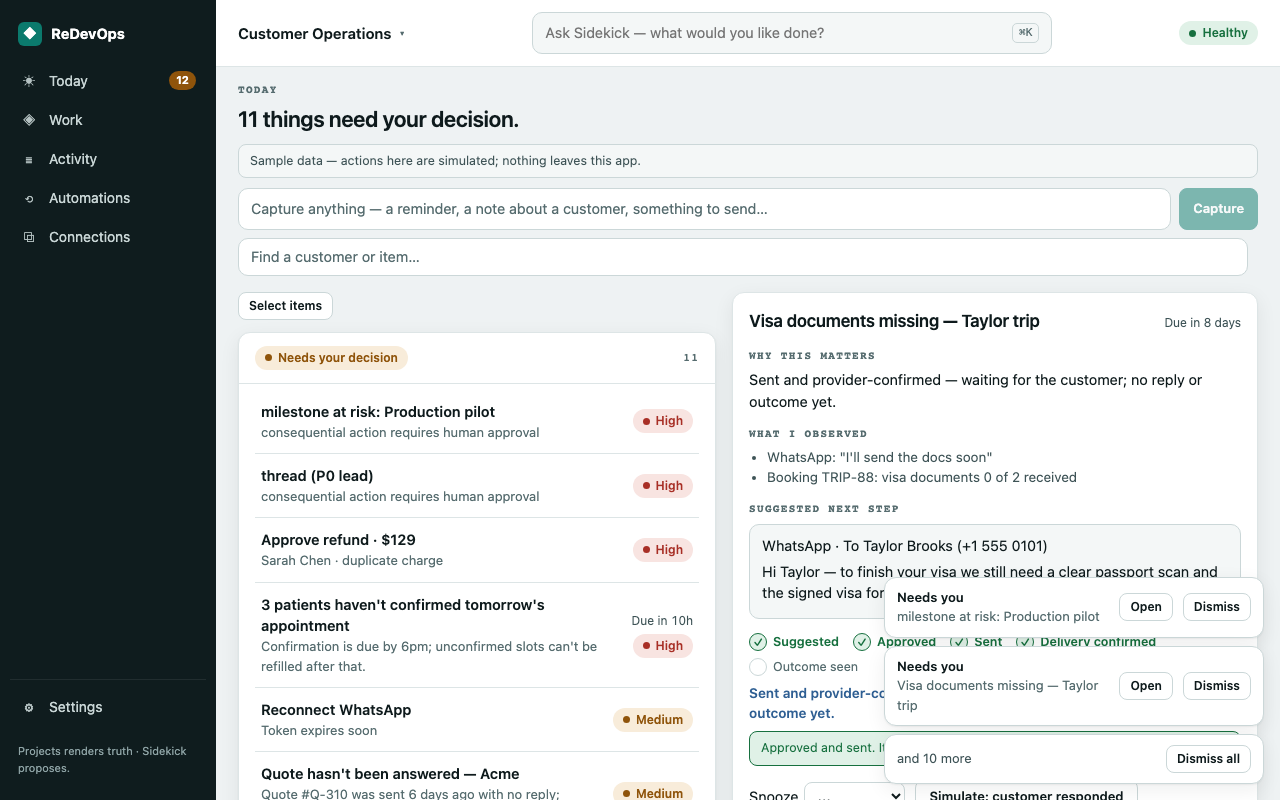Click the WhatsApp message draft to Taylor Brooks
1280x800 pixels.
click(x=995, y=572)
